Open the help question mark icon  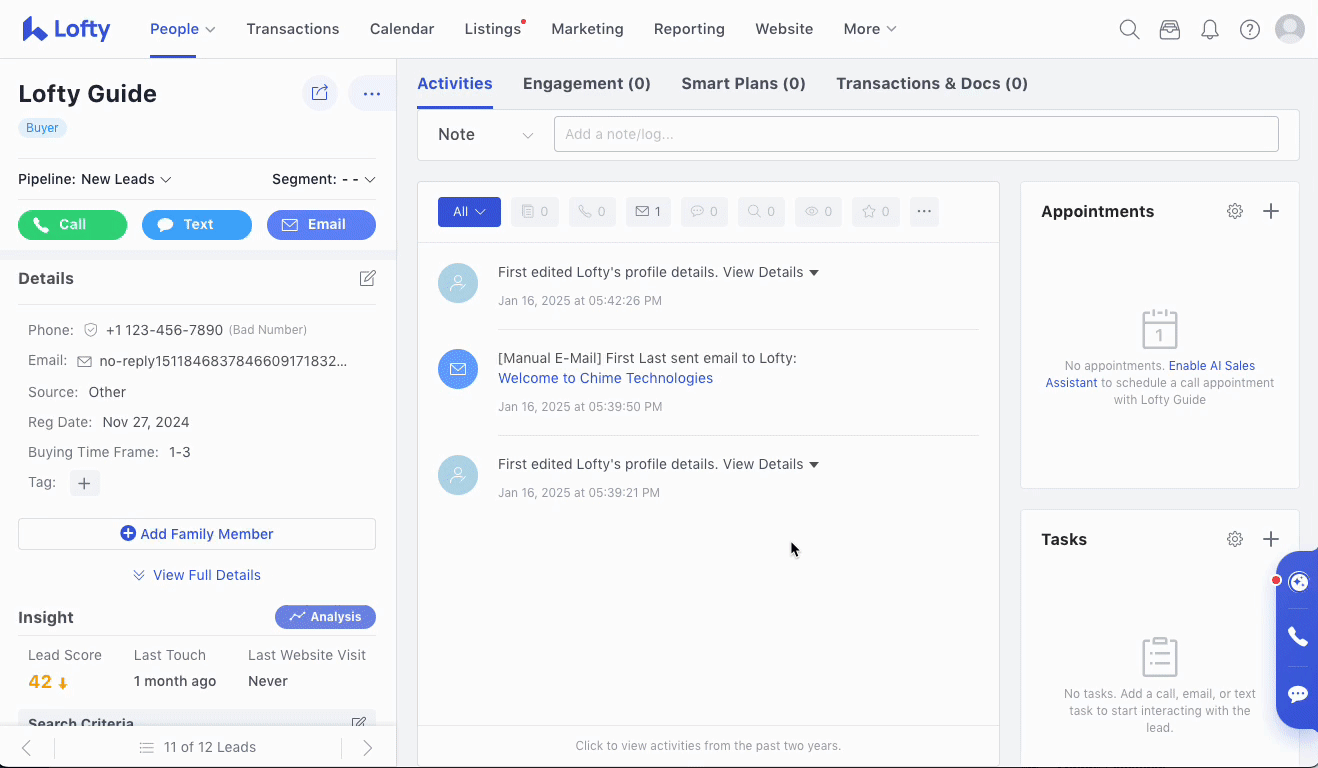[x=1250, y=29]
